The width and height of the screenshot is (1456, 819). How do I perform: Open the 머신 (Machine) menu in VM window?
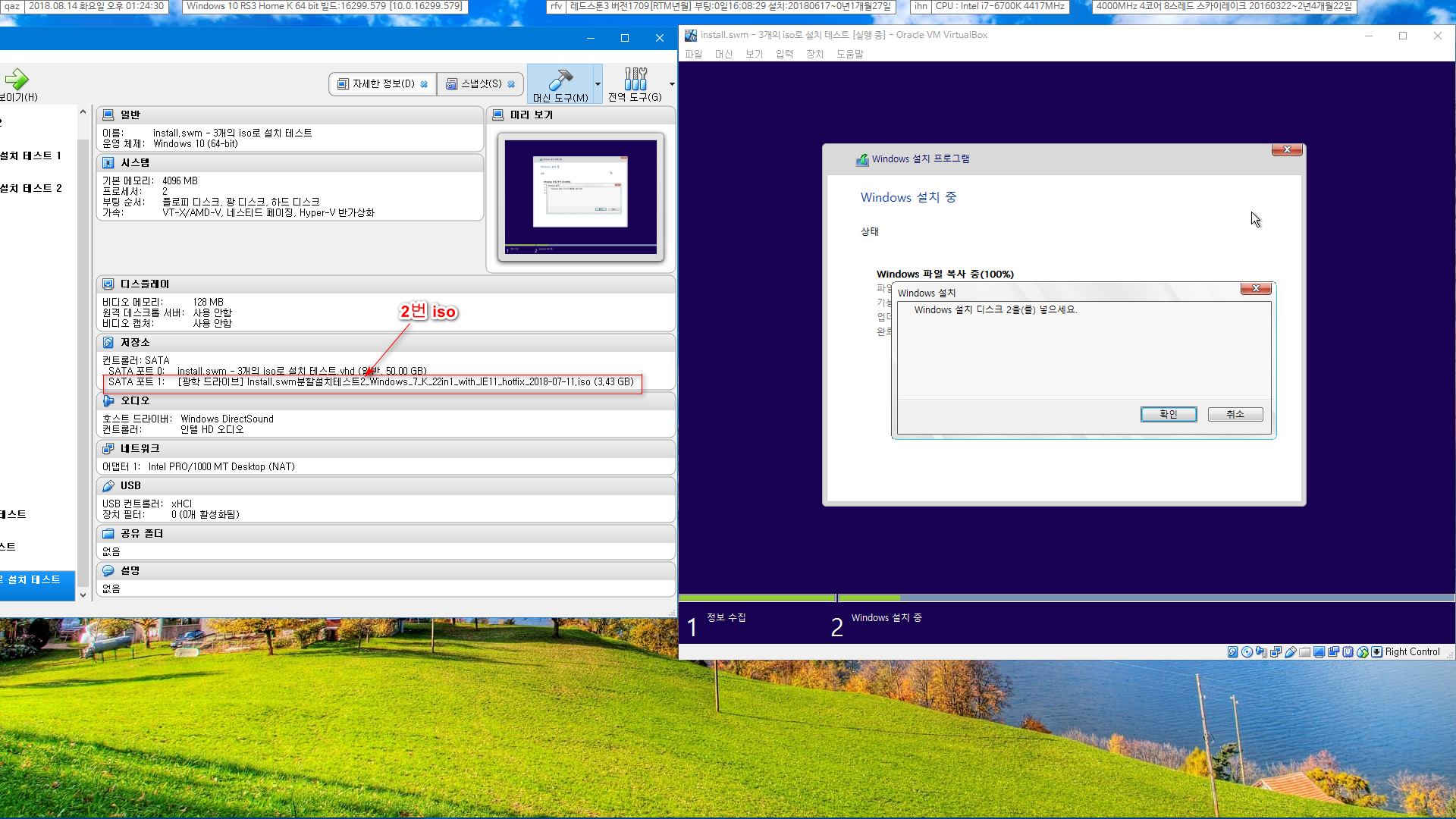723,54
